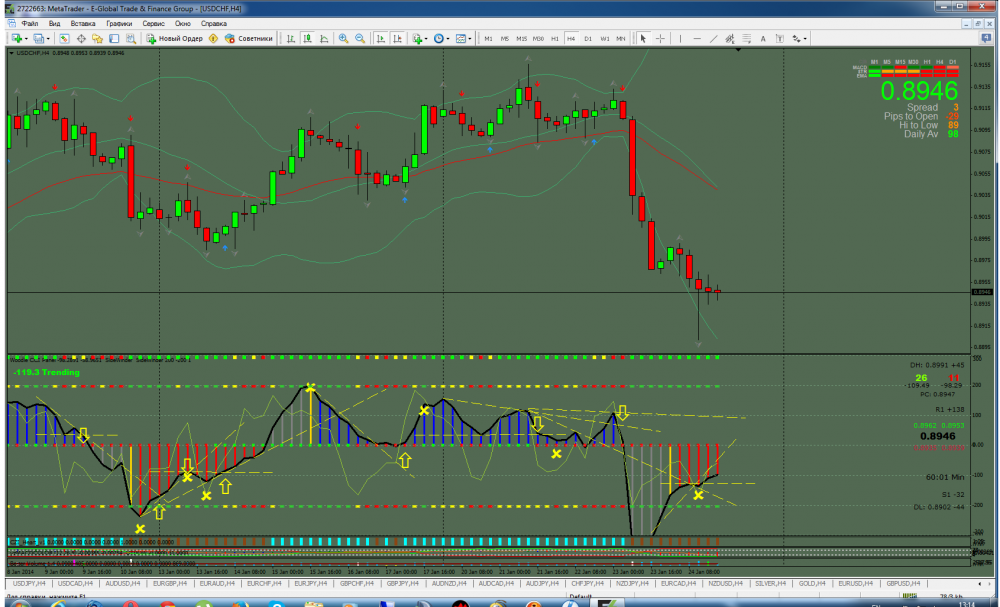Screen dimensions: 1000x607
Task: Toggle the Data Window crosshair-target icon
Action: point(81,38)
